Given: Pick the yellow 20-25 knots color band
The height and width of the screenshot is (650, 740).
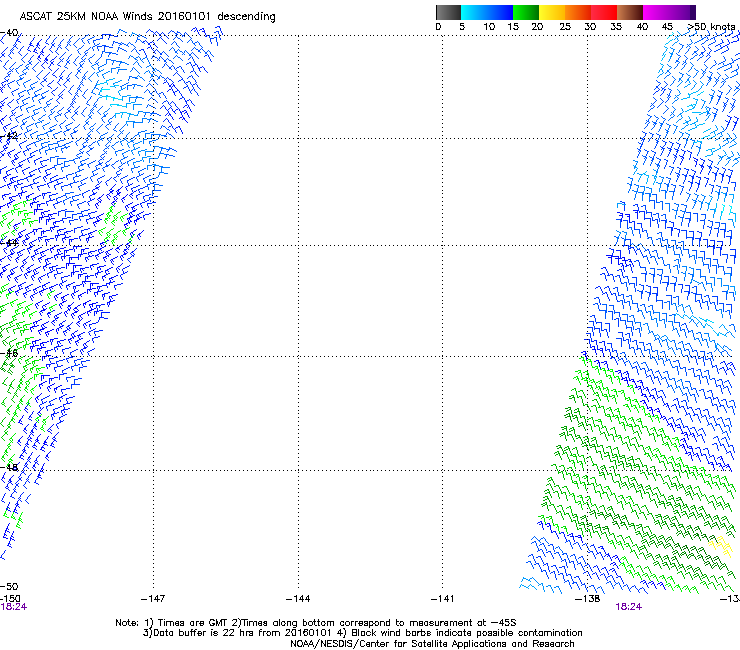Looking at the screenshot, I should [x=552, y=12].
